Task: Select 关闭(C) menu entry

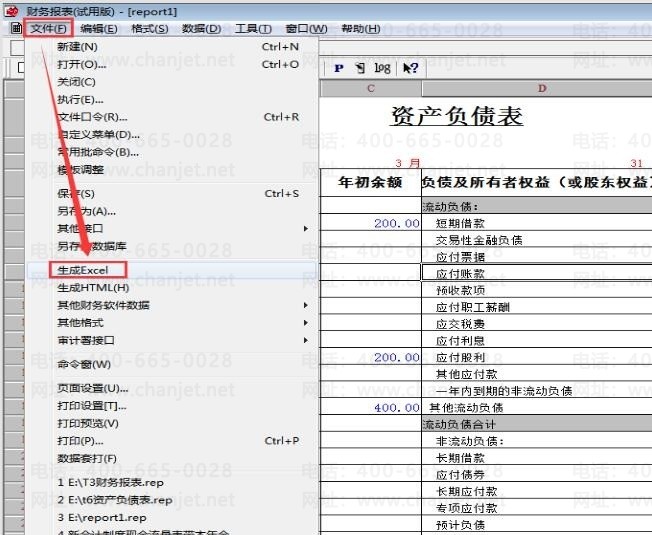Action: tap(172, 82)
